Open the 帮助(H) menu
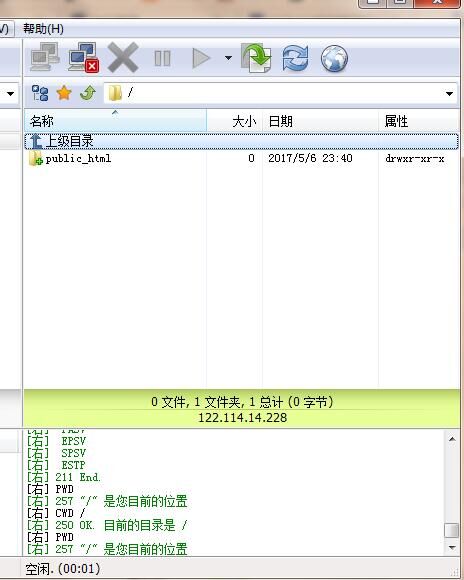The image size is (464, 580). 43,29
